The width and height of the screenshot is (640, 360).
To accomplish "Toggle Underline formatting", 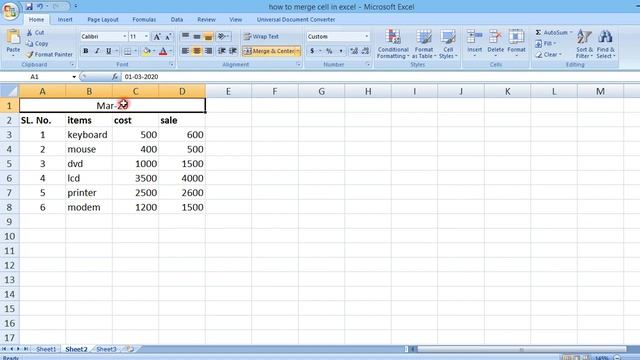I will click(109, 51).
